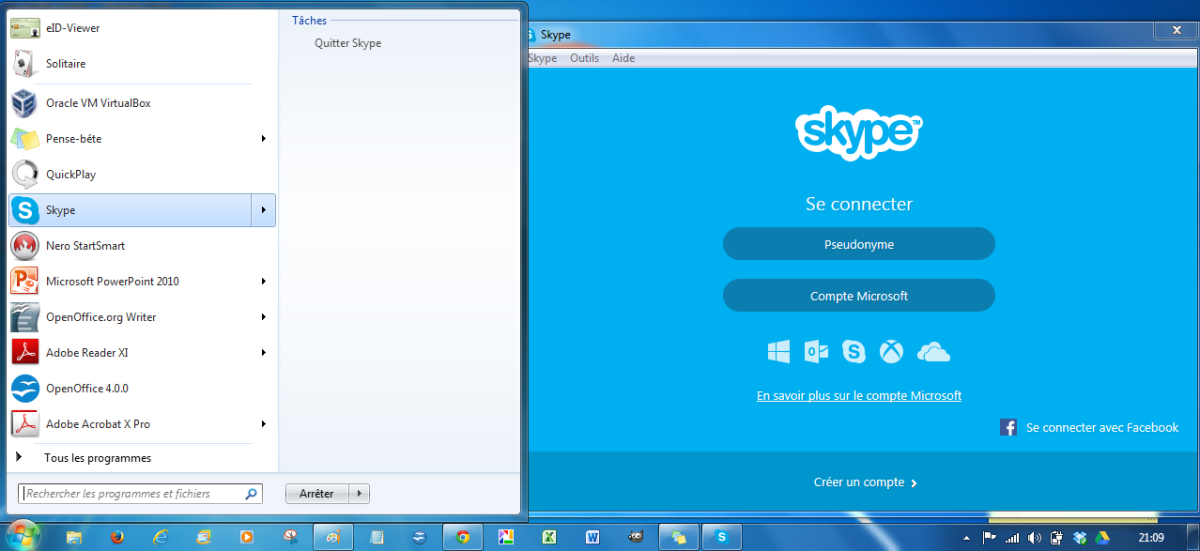Open the Skype menu in Skype window
Screen dimensions: 1200x551
(543, 58)
